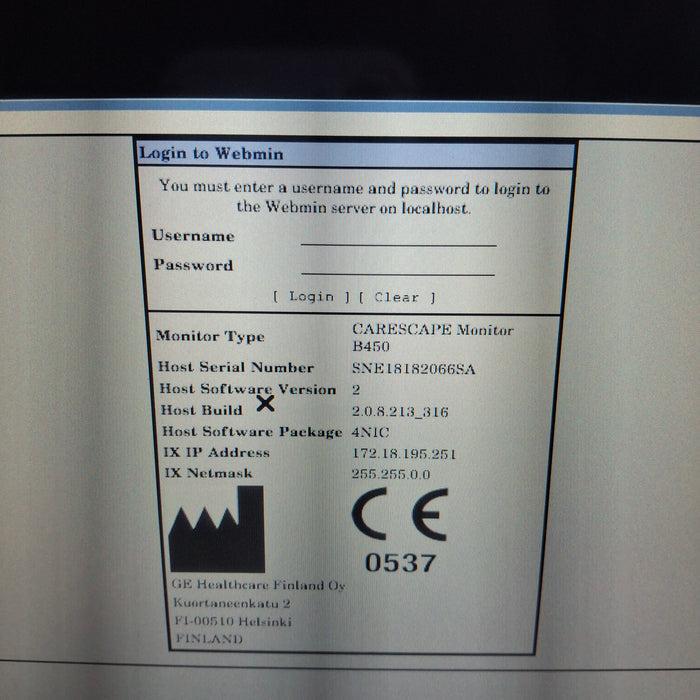Click the IX IP Address value 172.18.195.251

tap(404, 453)
